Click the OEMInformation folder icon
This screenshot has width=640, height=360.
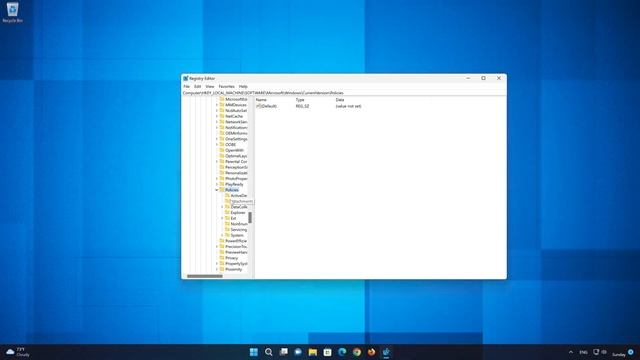pyautogui.click(x=222, y=133)
